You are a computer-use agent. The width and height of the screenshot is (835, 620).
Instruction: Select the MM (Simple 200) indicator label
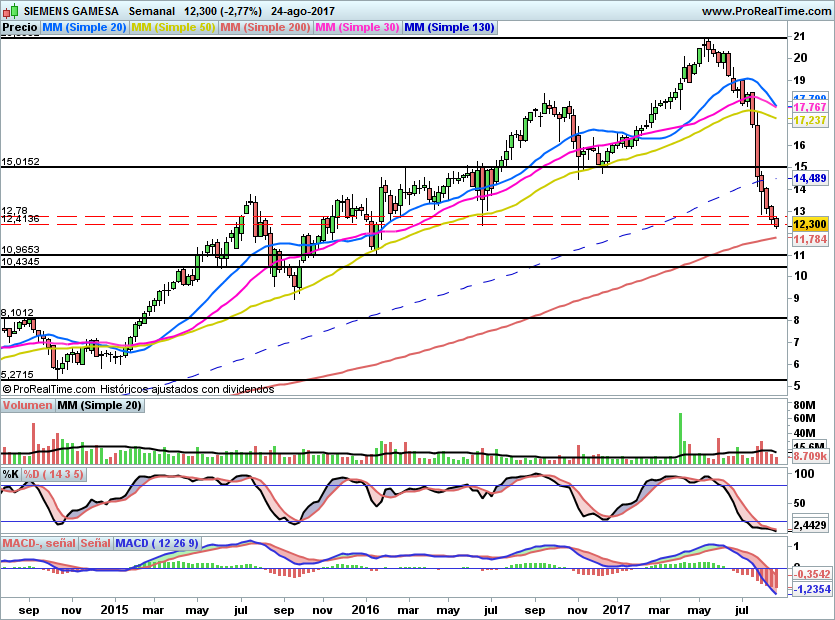(265, 28)
